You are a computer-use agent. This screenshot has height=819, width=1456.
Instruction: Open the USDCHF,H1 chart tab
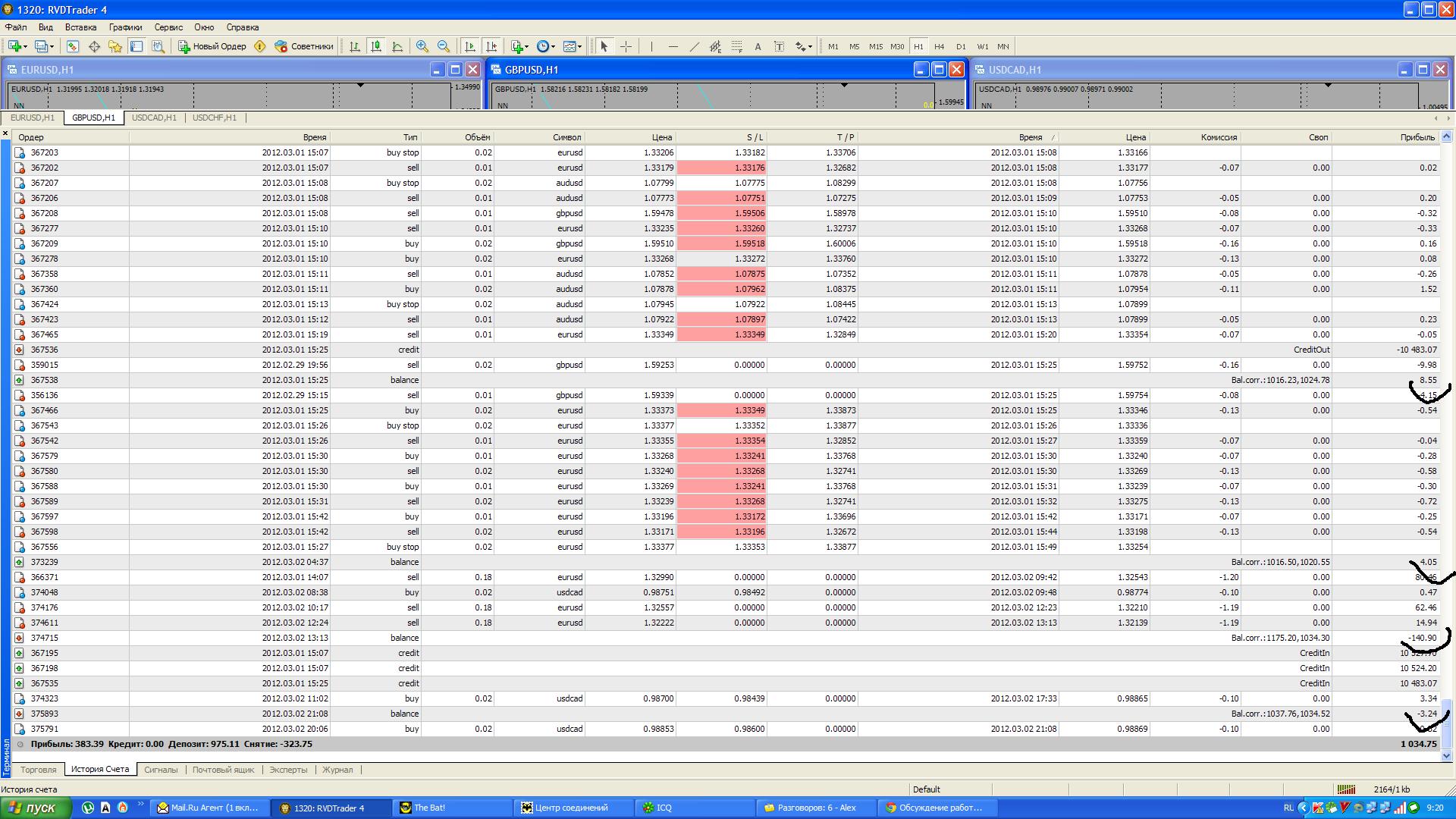point(214,118)
